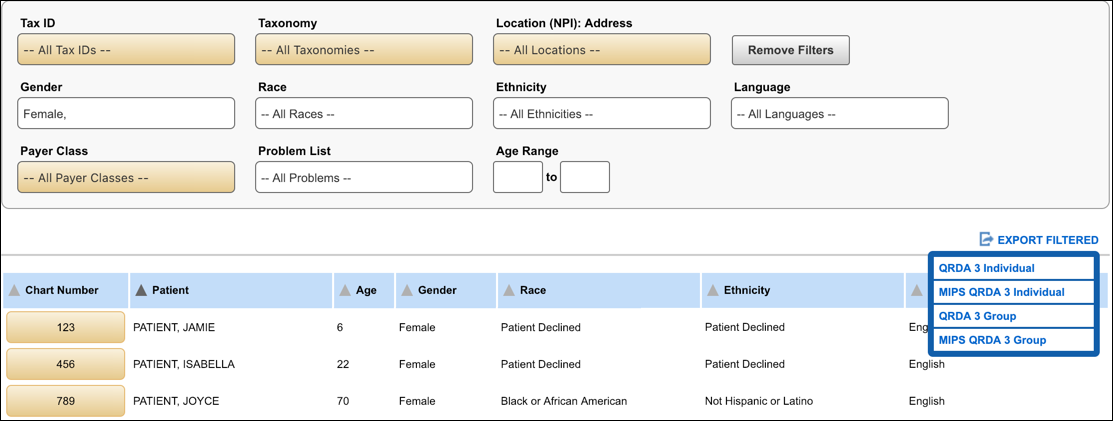This screenshot has height=421, width=1113.
Task: Open chart number 789 for Joyce
Action: (65, 401)
